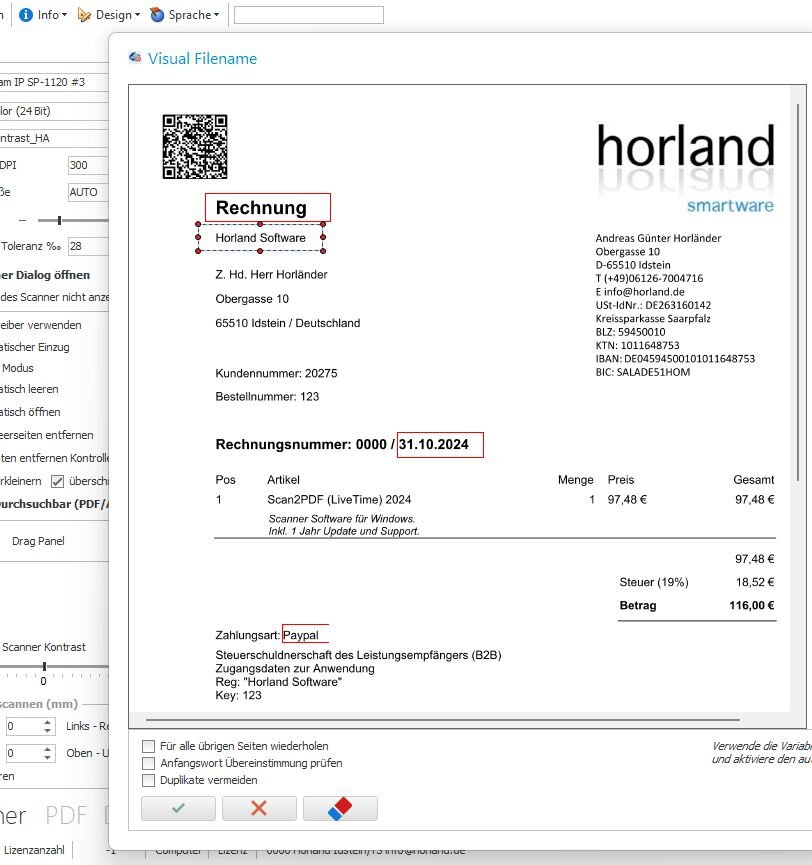
Task: Select the '31.10.2024' date region
Action: point(440,444)
